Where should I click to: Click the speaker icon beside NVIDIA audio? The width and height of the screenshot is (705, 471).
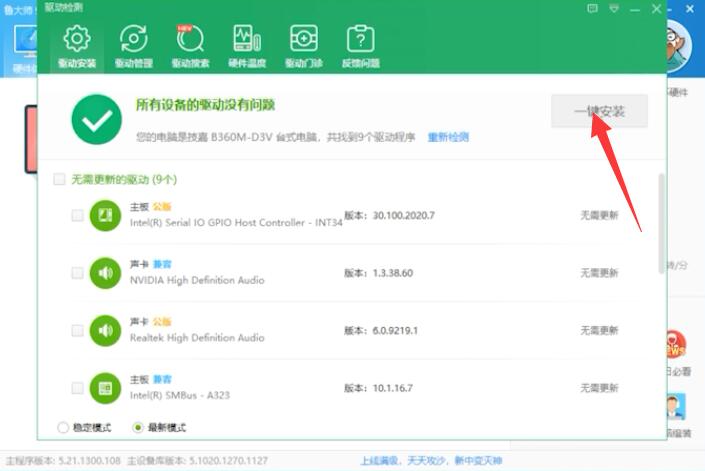106,273
